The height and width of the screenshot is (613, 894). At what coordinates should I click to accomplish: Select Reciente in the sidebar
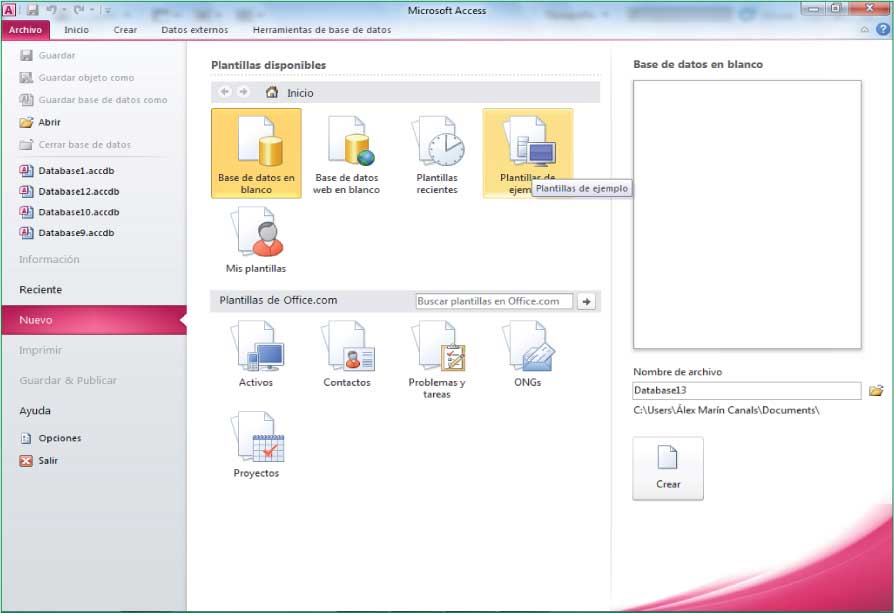coord(40,289)
